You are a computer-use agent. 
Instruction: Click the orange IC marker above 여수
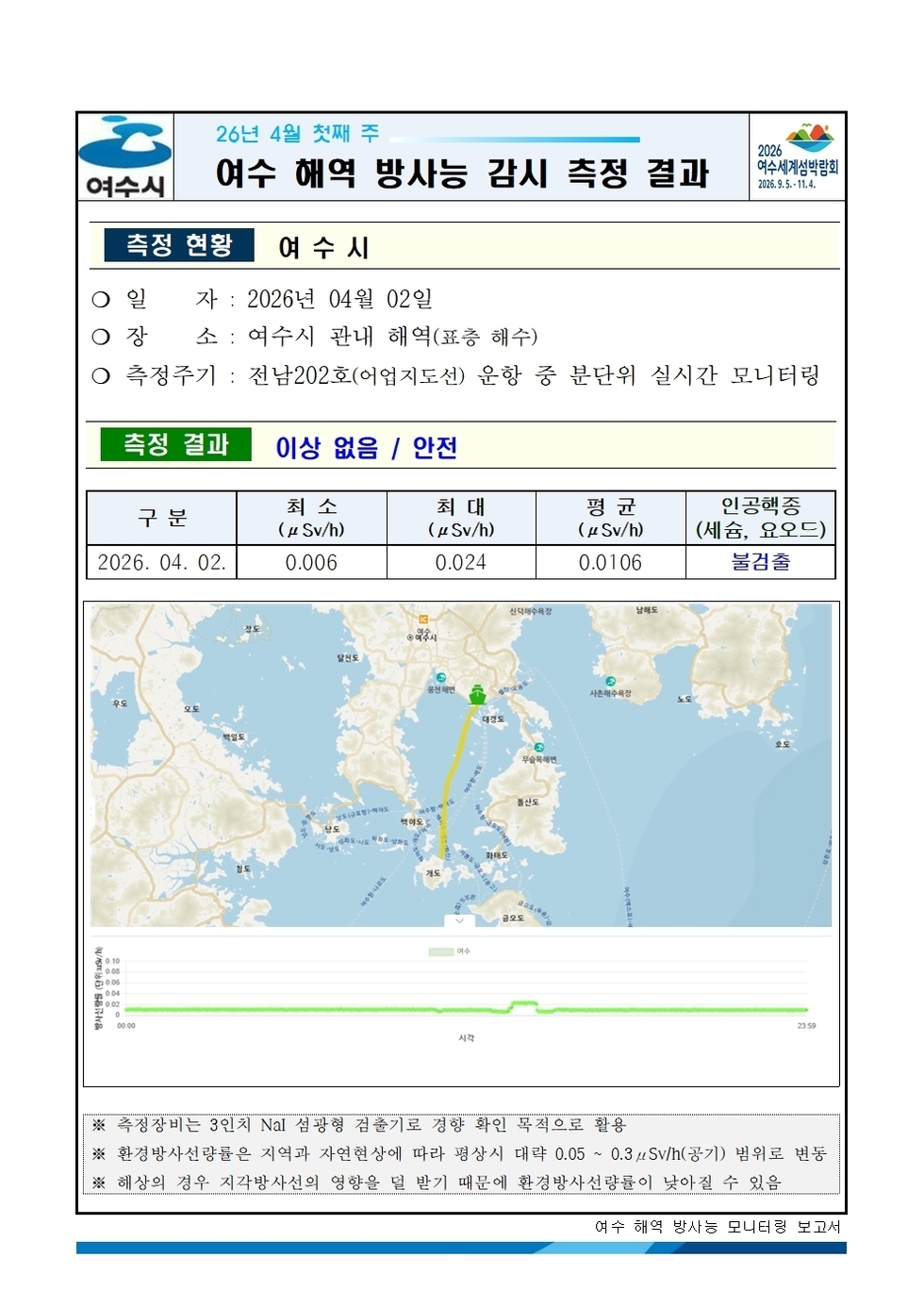click(423, 619)
